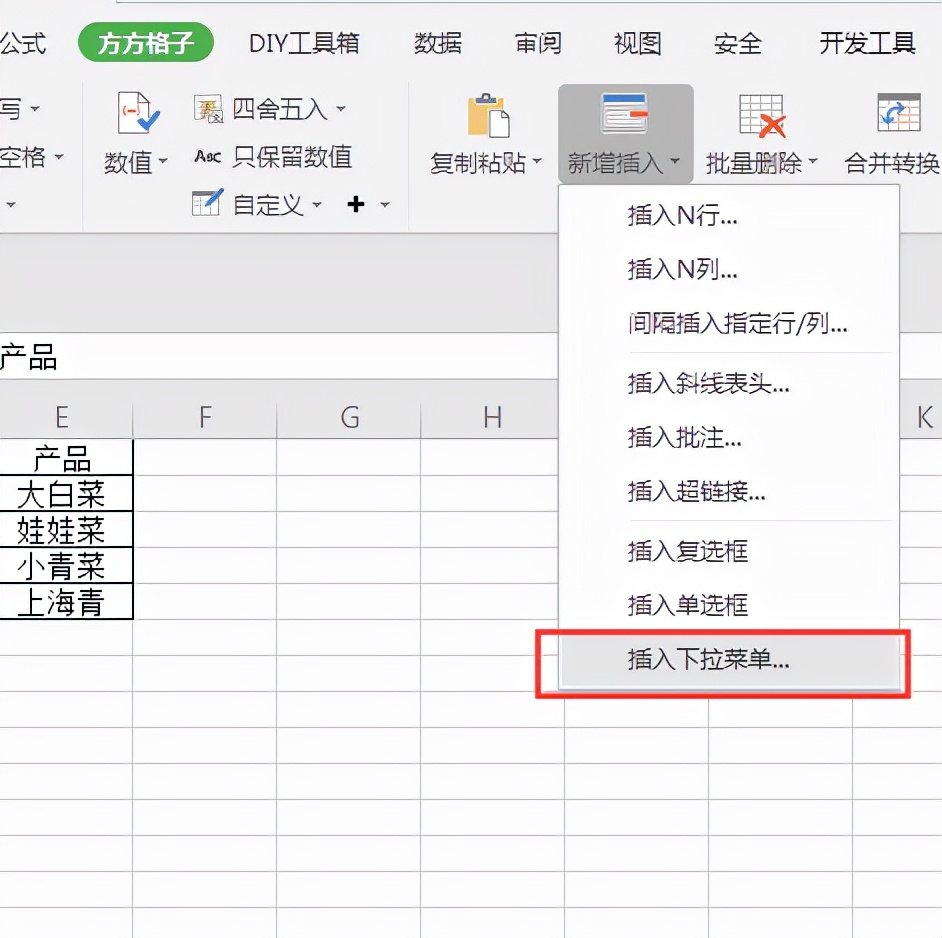Select the cell 娃娃菜

point(65,529)
